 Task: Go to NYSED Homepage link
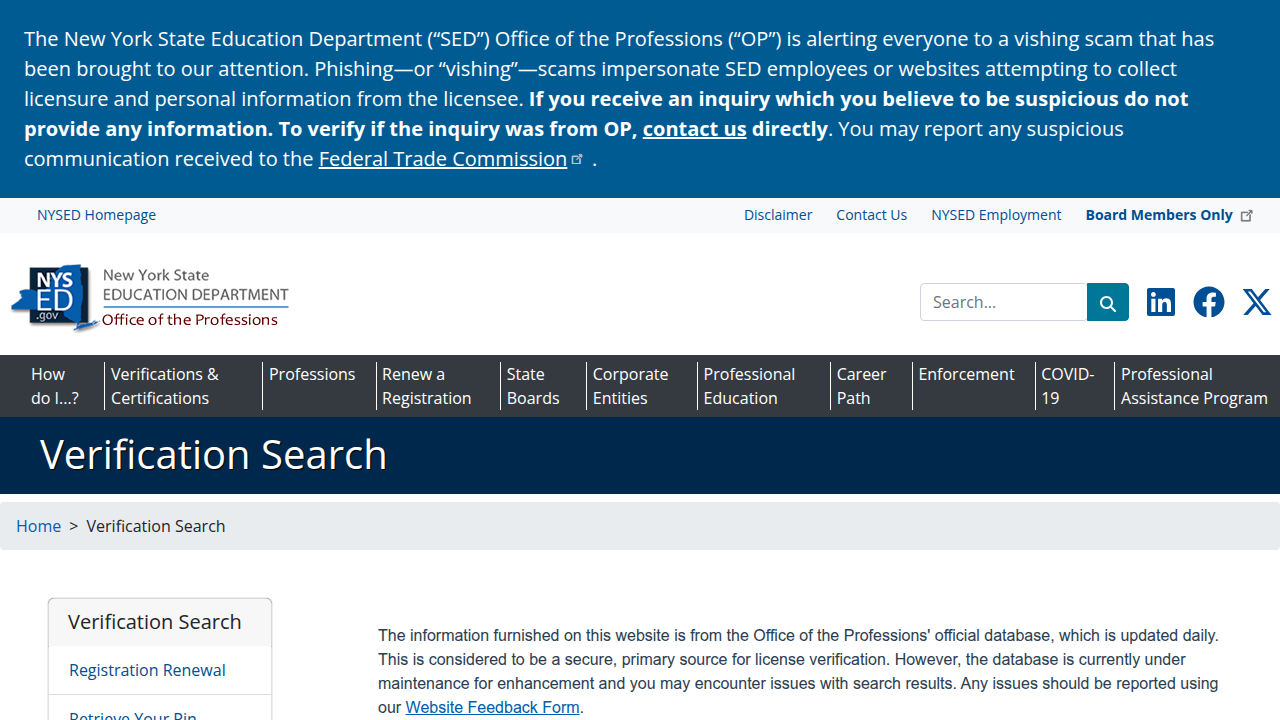pos(96,215)
